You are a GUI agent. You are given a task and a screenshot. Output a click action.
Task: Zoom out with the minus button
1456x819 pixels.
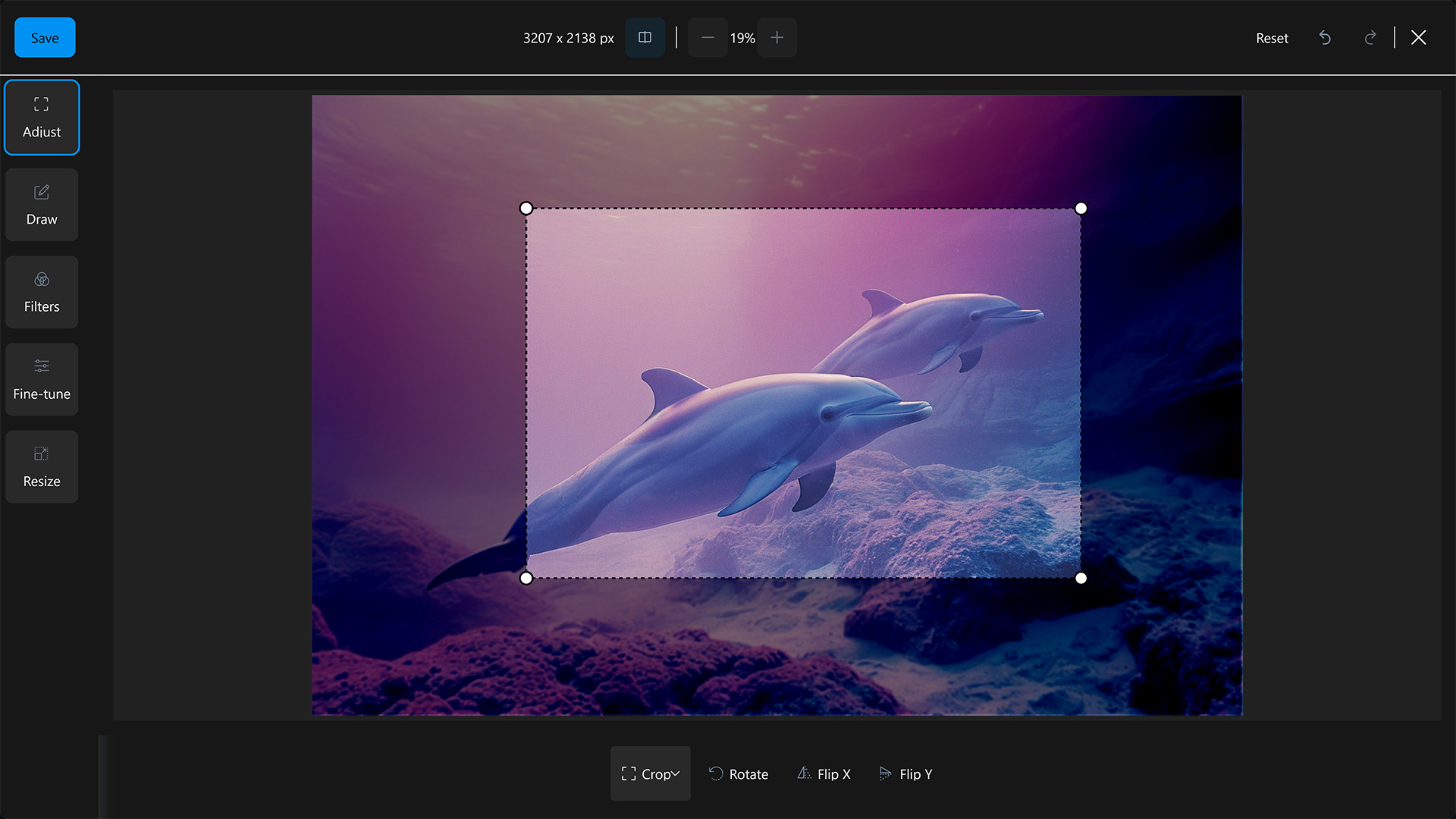point(707,38)
